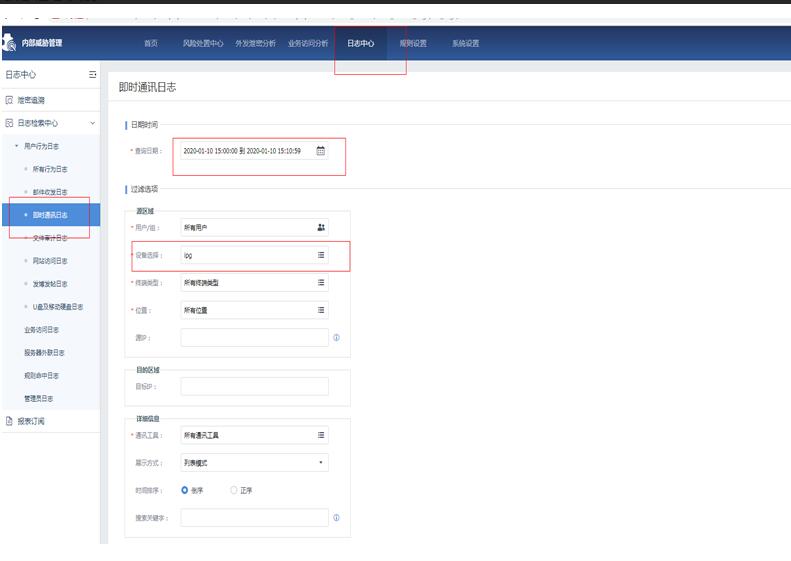Viewport: 791px width, 561px height.
Task: Open the list icon in the 通讯工具 field
Action: pos(321,435)
